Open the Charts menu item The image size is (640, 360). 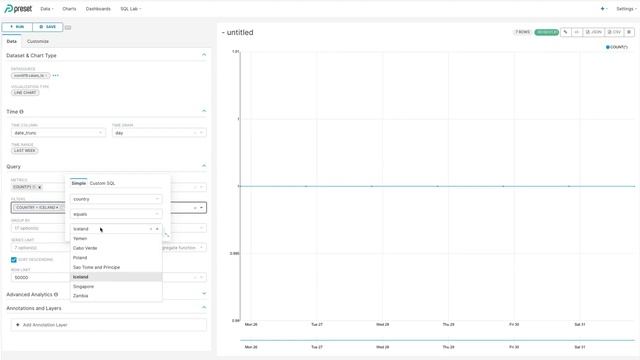pos(69,9)
